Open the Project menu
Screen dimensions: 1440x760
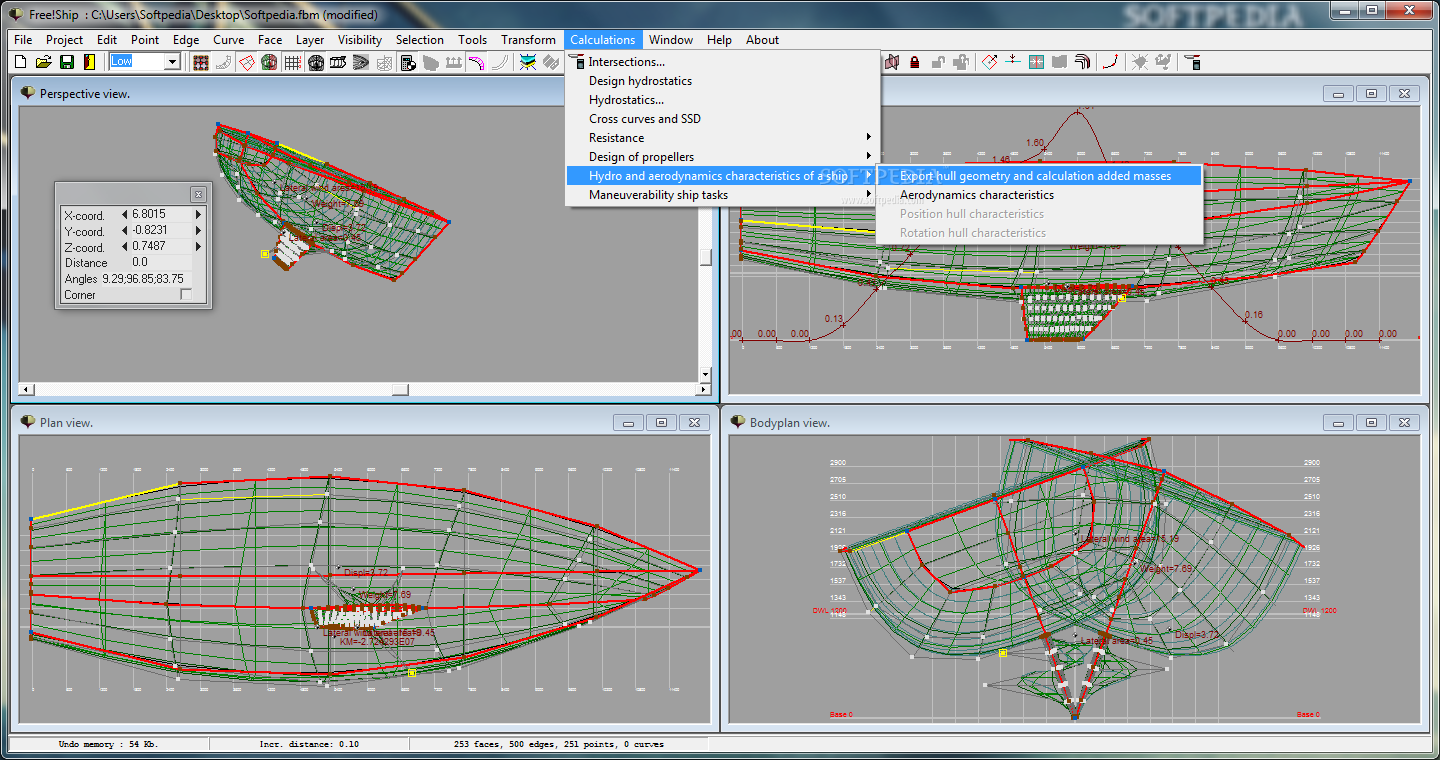coord(65,40)
